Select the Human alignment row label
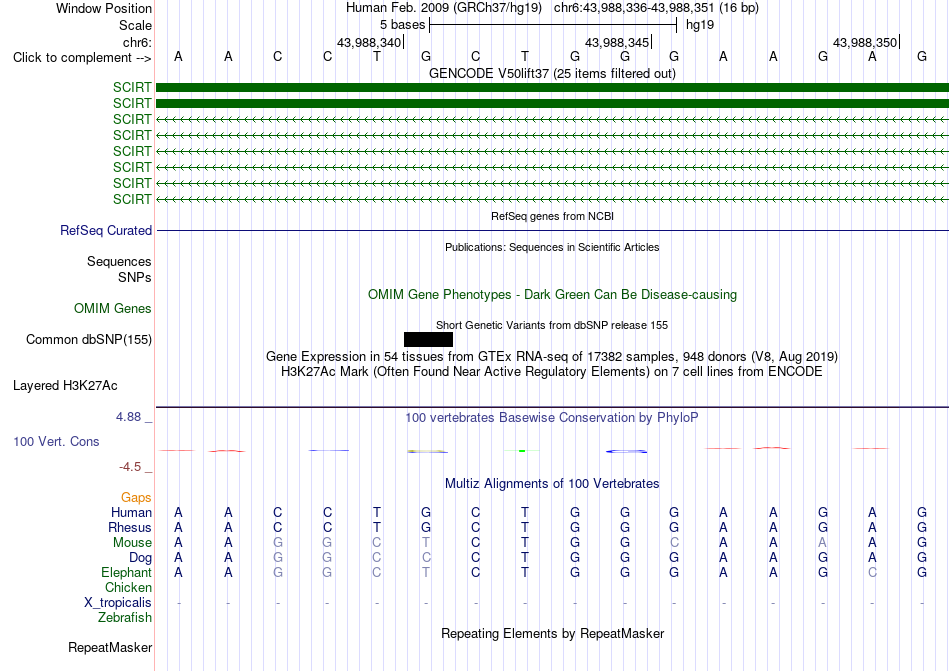The width and height of the screenshot is (950, 671). [131, 512]
